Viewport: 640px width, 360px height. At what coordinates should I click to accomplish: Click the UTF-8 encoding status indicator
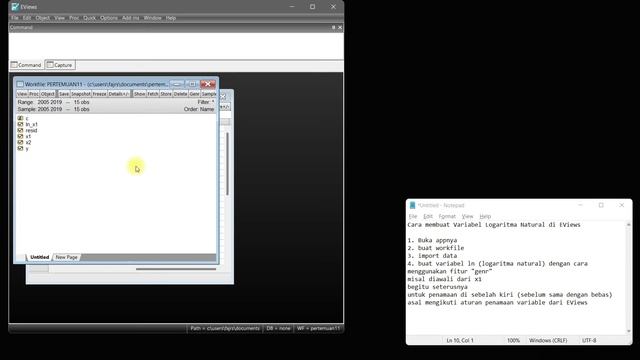click(589, 340)
